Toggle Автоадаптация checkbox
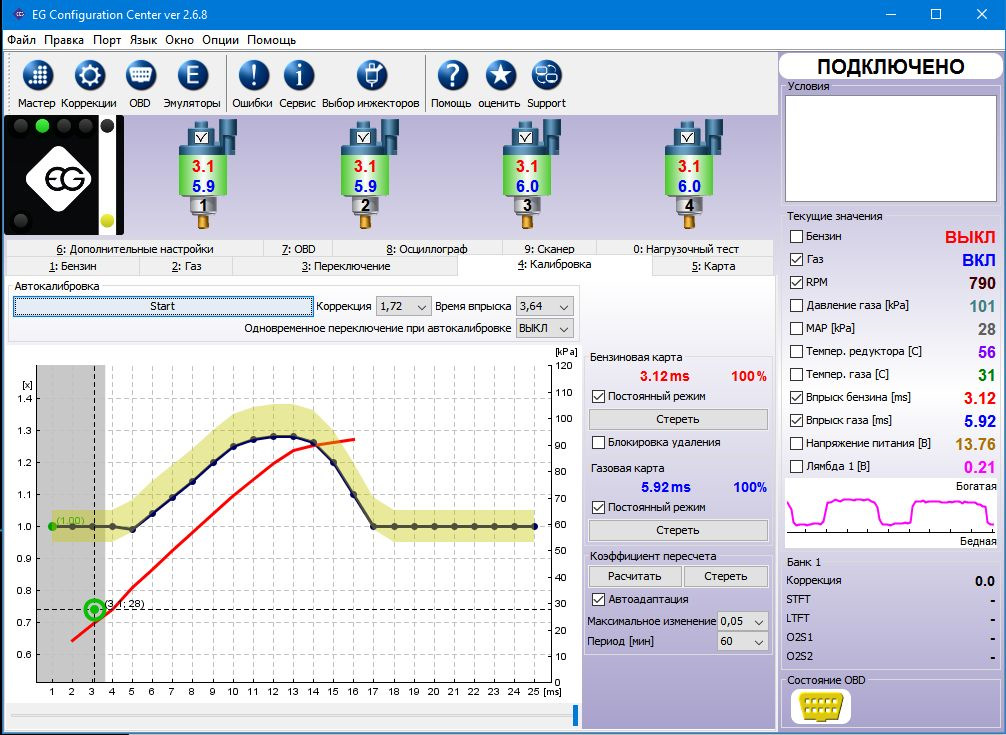The image size is (1006, 735). click(x=599, y=599)
